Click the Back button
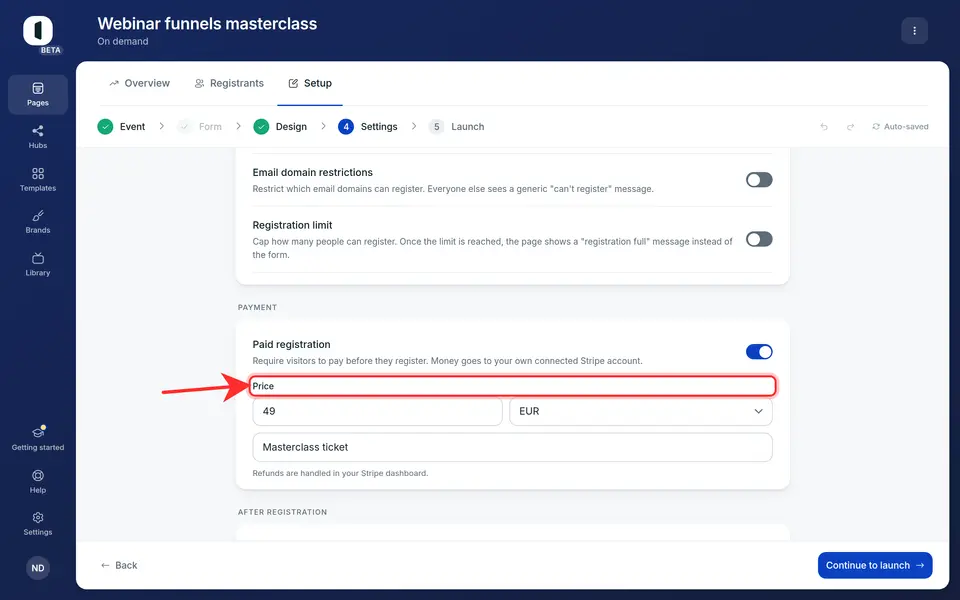Image resolution: width=960 pixels, height=600 pixels. (x=119, y=565)
